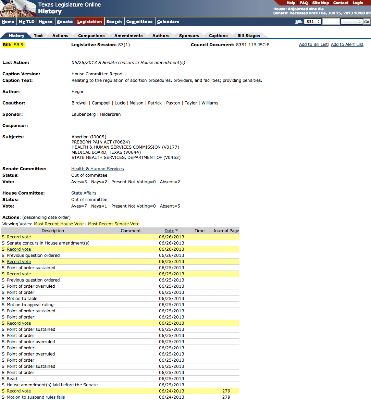This screenshot has height=400, width=371.
Task: Click the Description column header
Action: coord(53,231)
